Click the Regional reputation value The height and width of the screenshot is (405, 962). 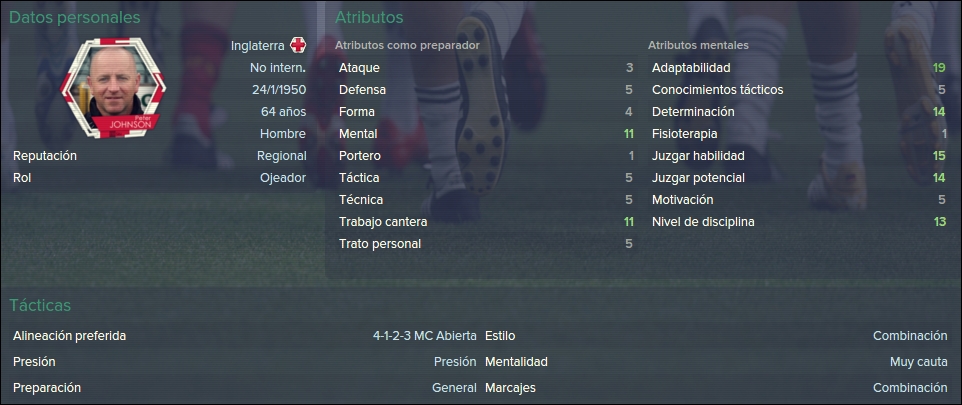[282, 156]
